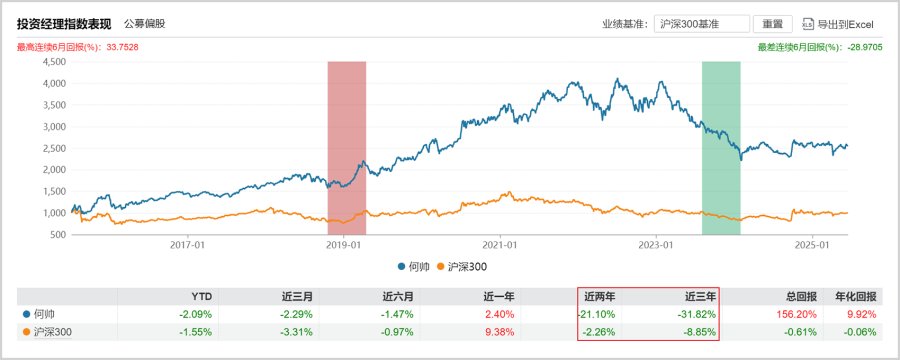Toggle 沪深300 series via orange legend dot

coord(441,266)
